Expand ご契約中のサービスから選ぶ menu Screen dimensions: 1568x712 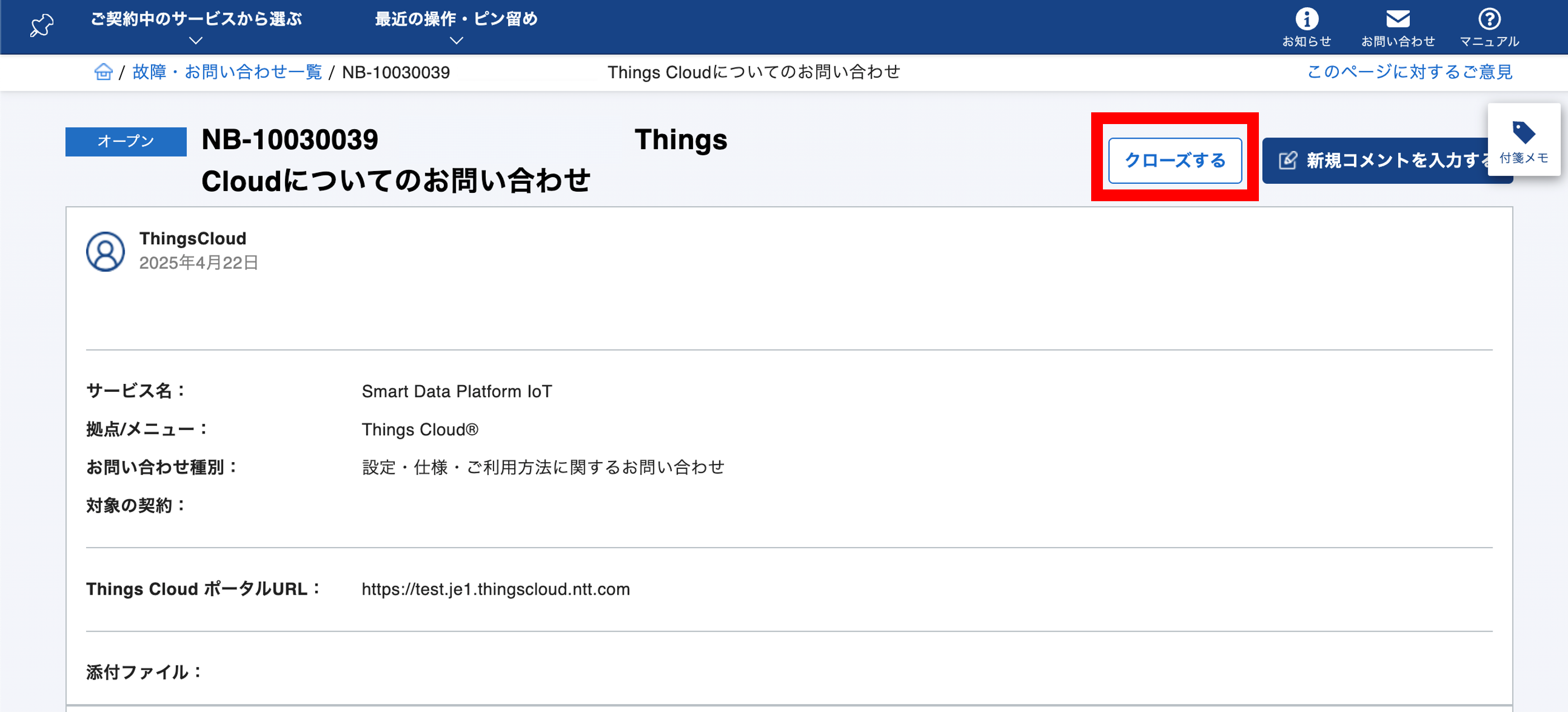coord(196,19)
